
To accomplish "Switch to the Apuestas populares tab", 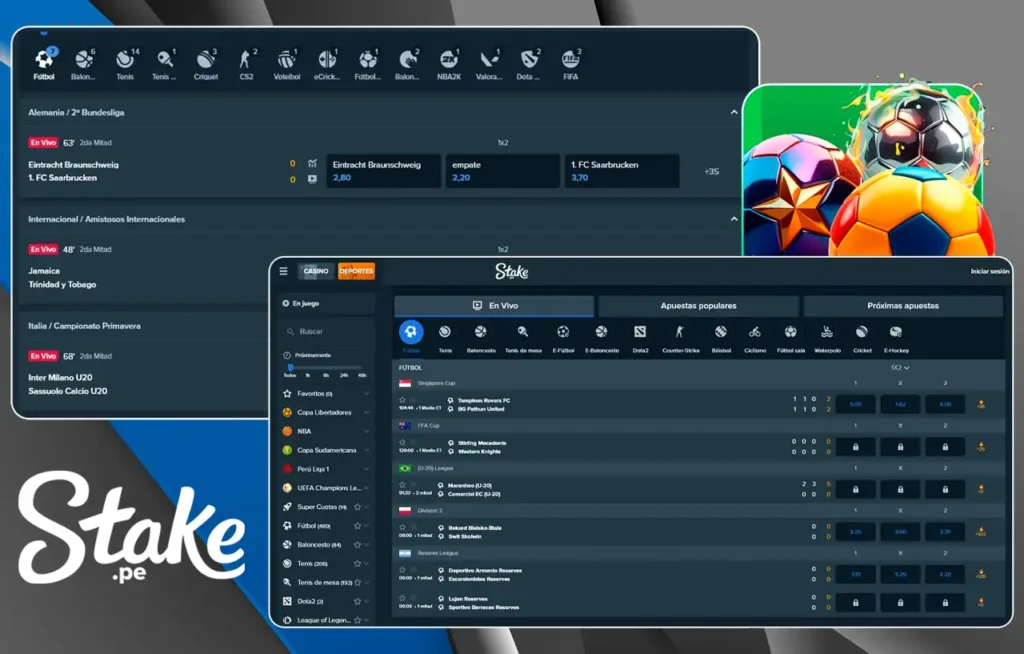I will 698,306.
